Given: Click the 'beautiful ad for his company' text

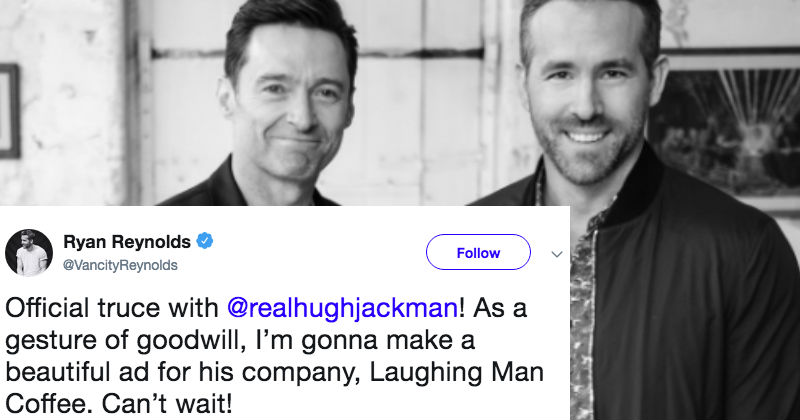Looking at the screenshot, I should coord(184,373).
